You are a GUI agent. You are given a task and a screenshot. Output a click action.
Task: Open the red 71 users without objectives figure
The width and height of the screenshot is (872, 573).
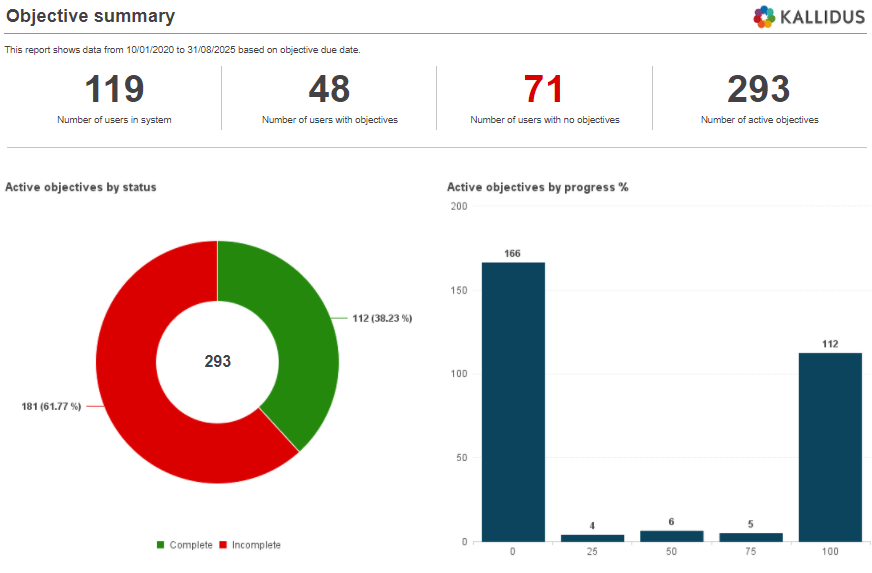(x=544, y=90)
